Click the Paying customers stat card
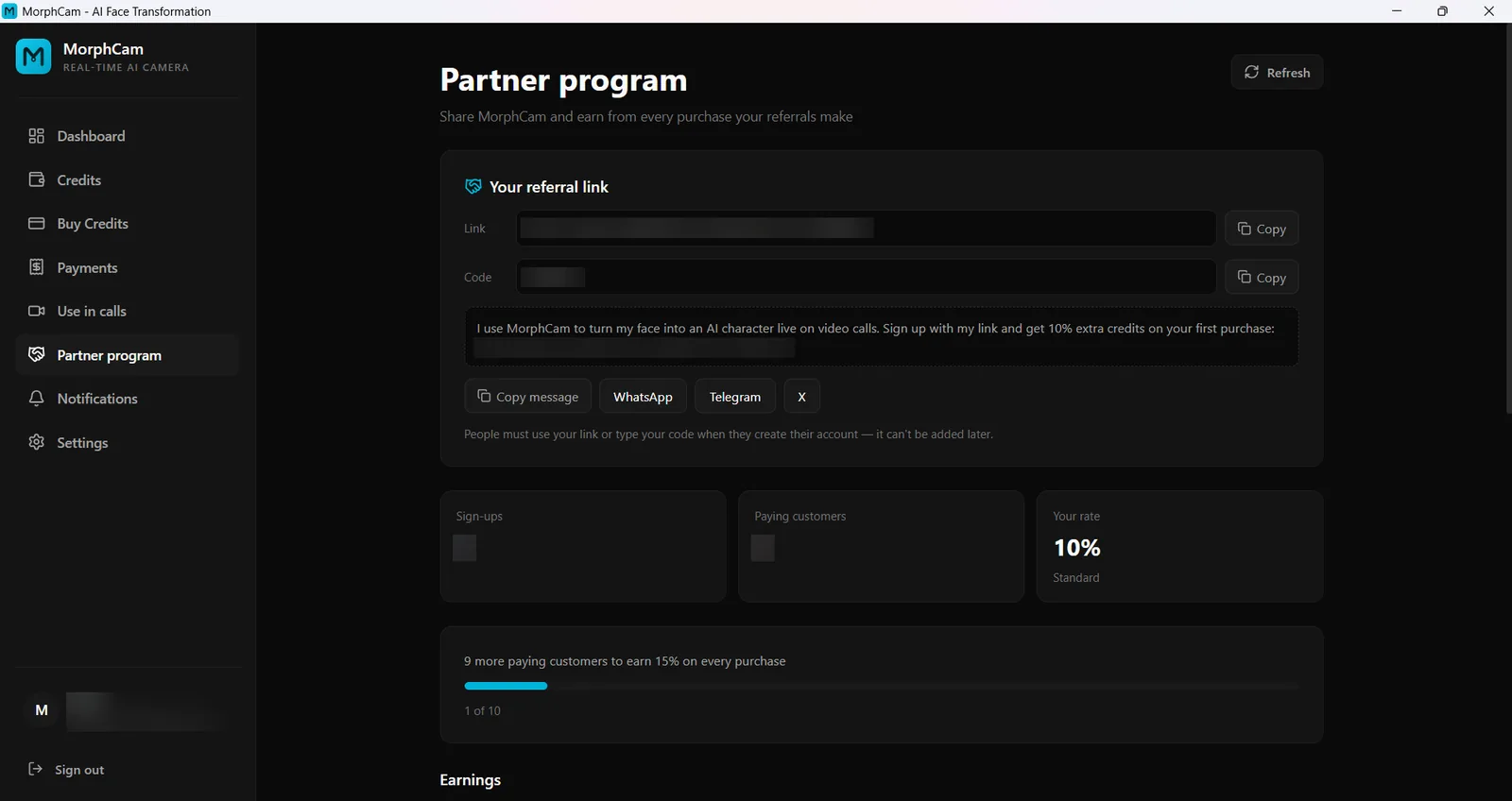Image resolution: width=1512 pixels, height=801 pixels. coord(881,546)
